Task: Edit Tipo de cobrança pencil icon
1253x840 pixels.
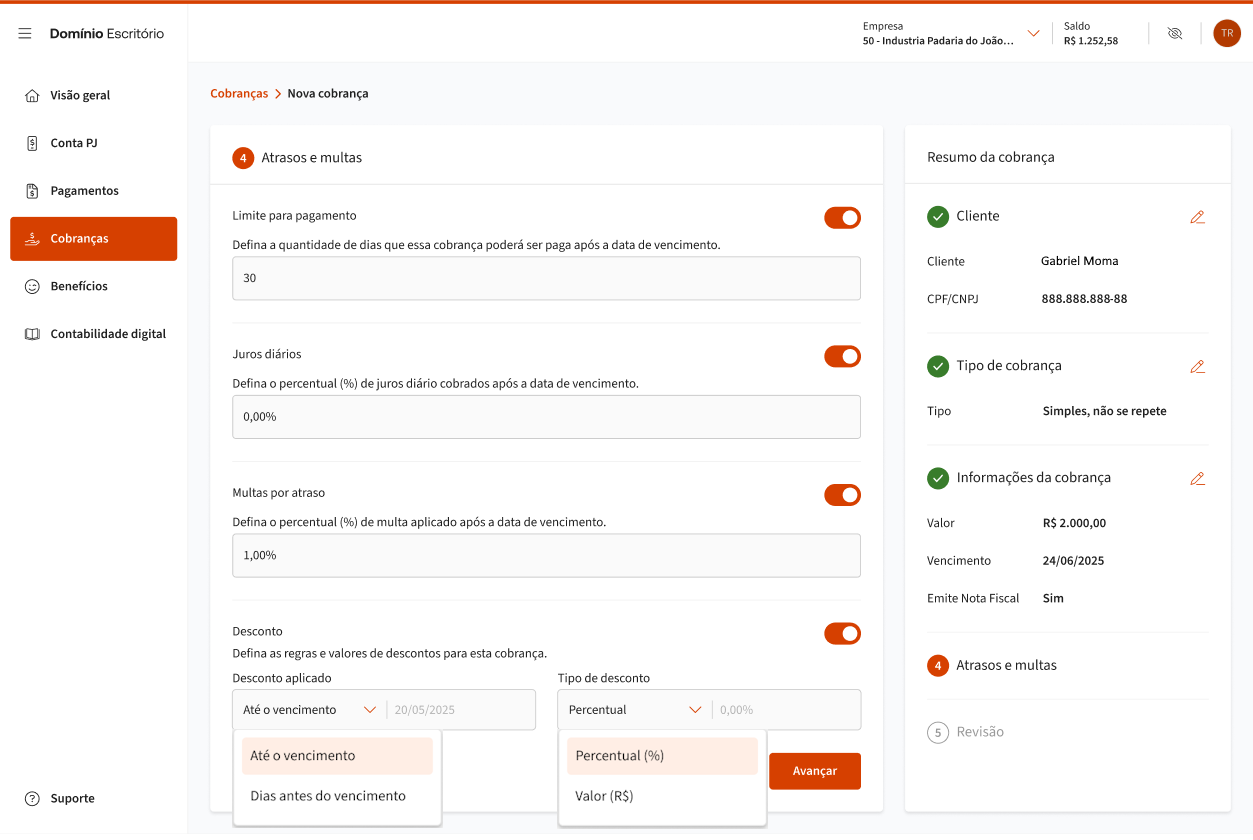Action: coord(1197,367)
